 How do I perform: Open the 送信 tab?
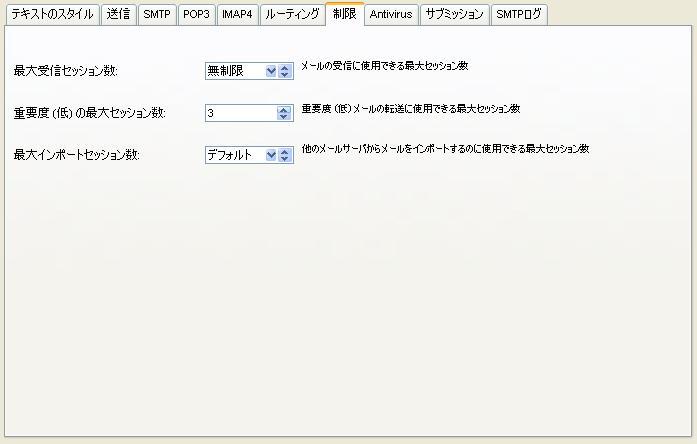tap(118, 15)
